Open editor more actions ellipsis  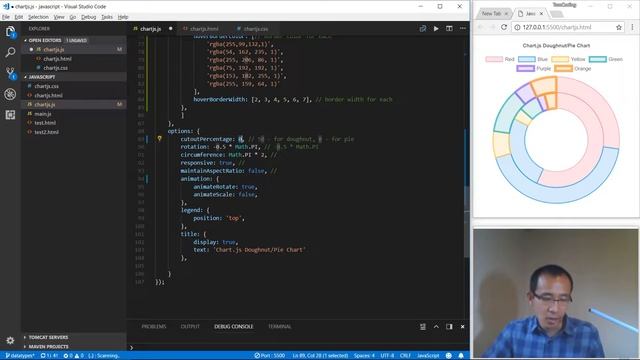462,29
